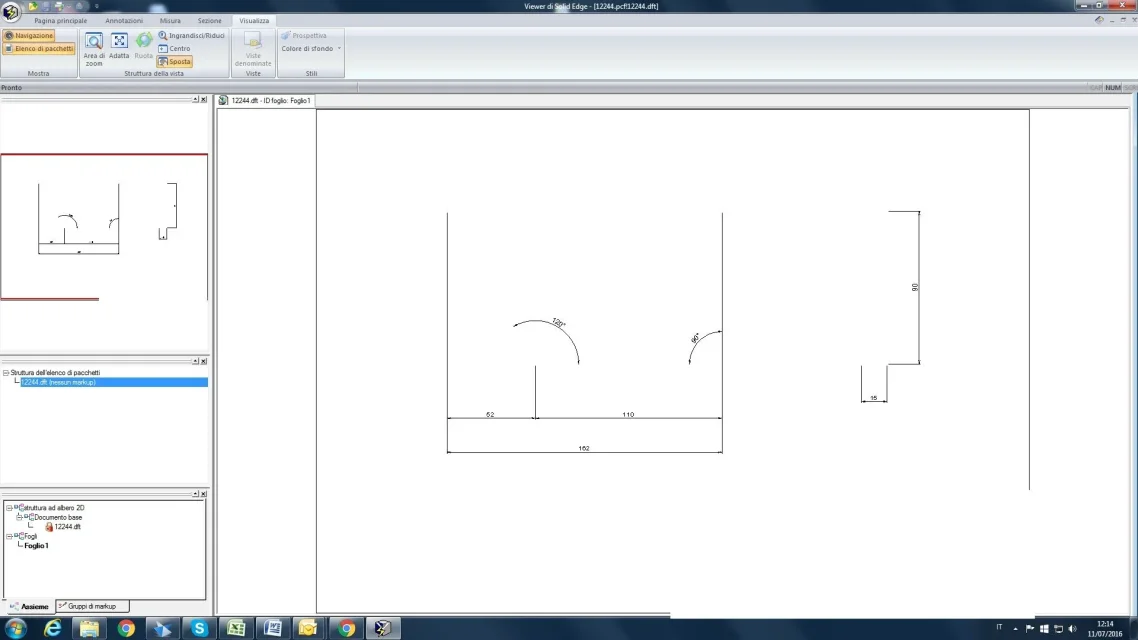Select Foglio1 in the sheet tree
The width and height of the screenshot is (1138, 640).
pos(36,546)
